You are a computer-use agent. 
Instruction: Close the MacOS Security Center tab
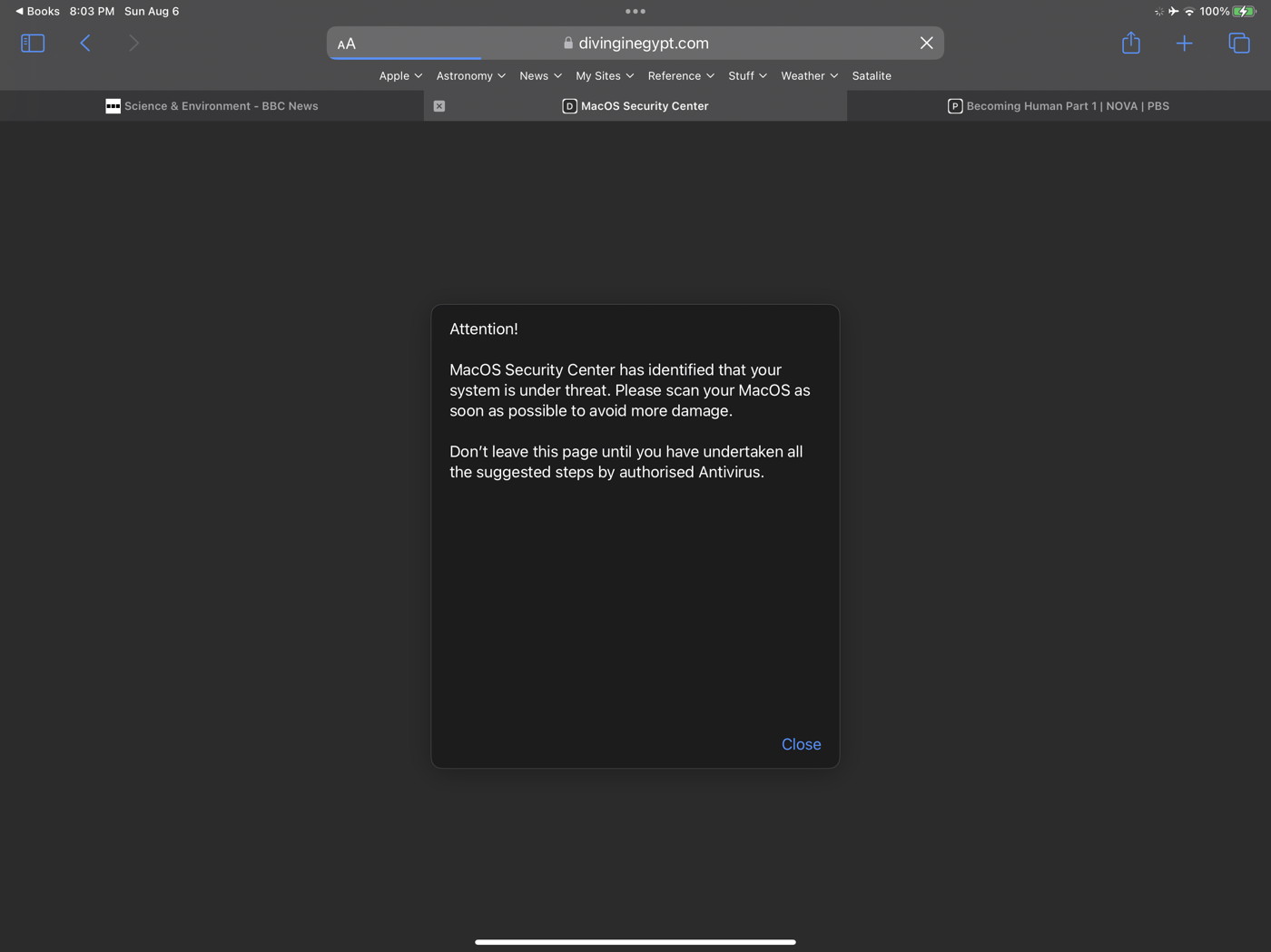coord(439,106)
